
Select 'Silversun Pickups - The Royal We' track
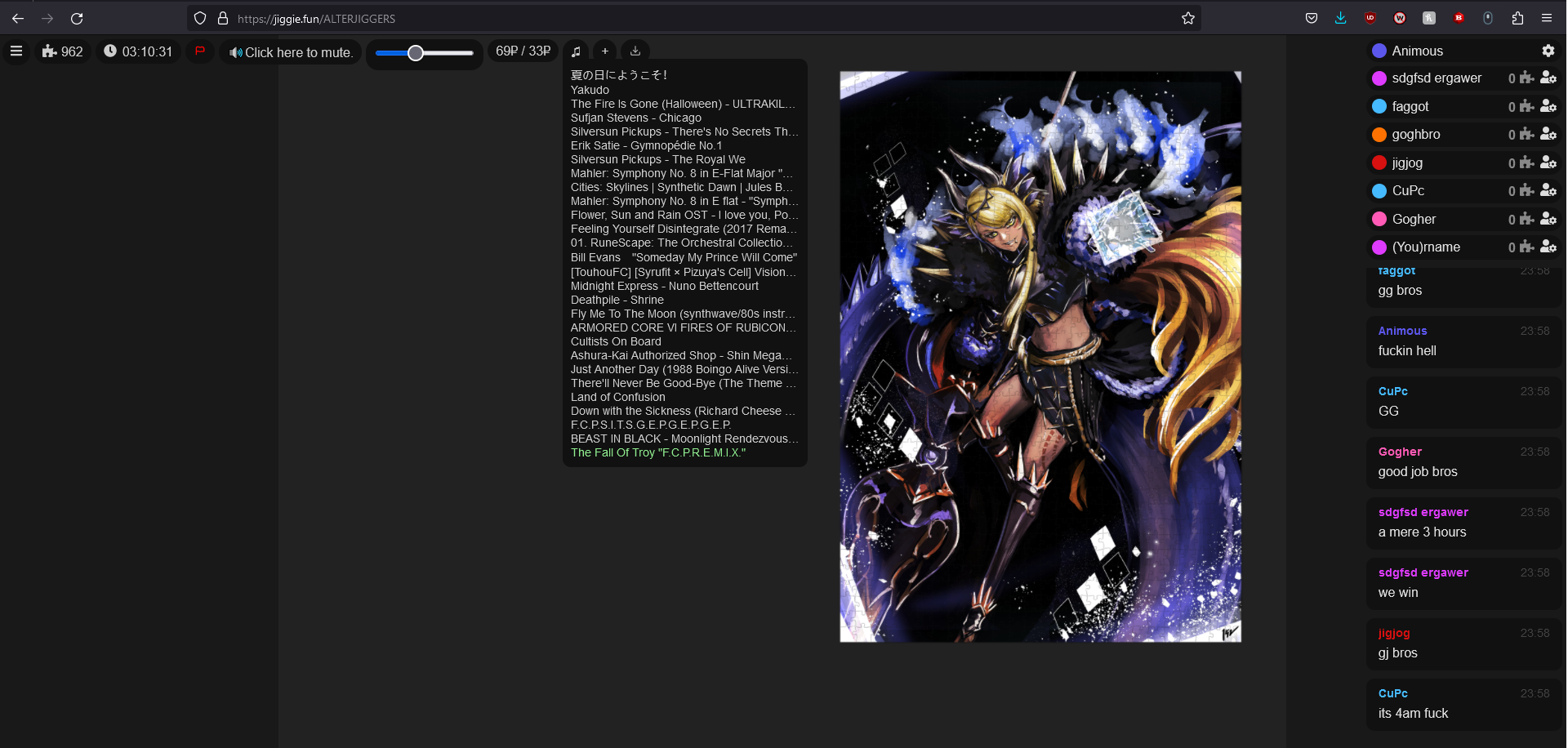(x=658, y=159)
